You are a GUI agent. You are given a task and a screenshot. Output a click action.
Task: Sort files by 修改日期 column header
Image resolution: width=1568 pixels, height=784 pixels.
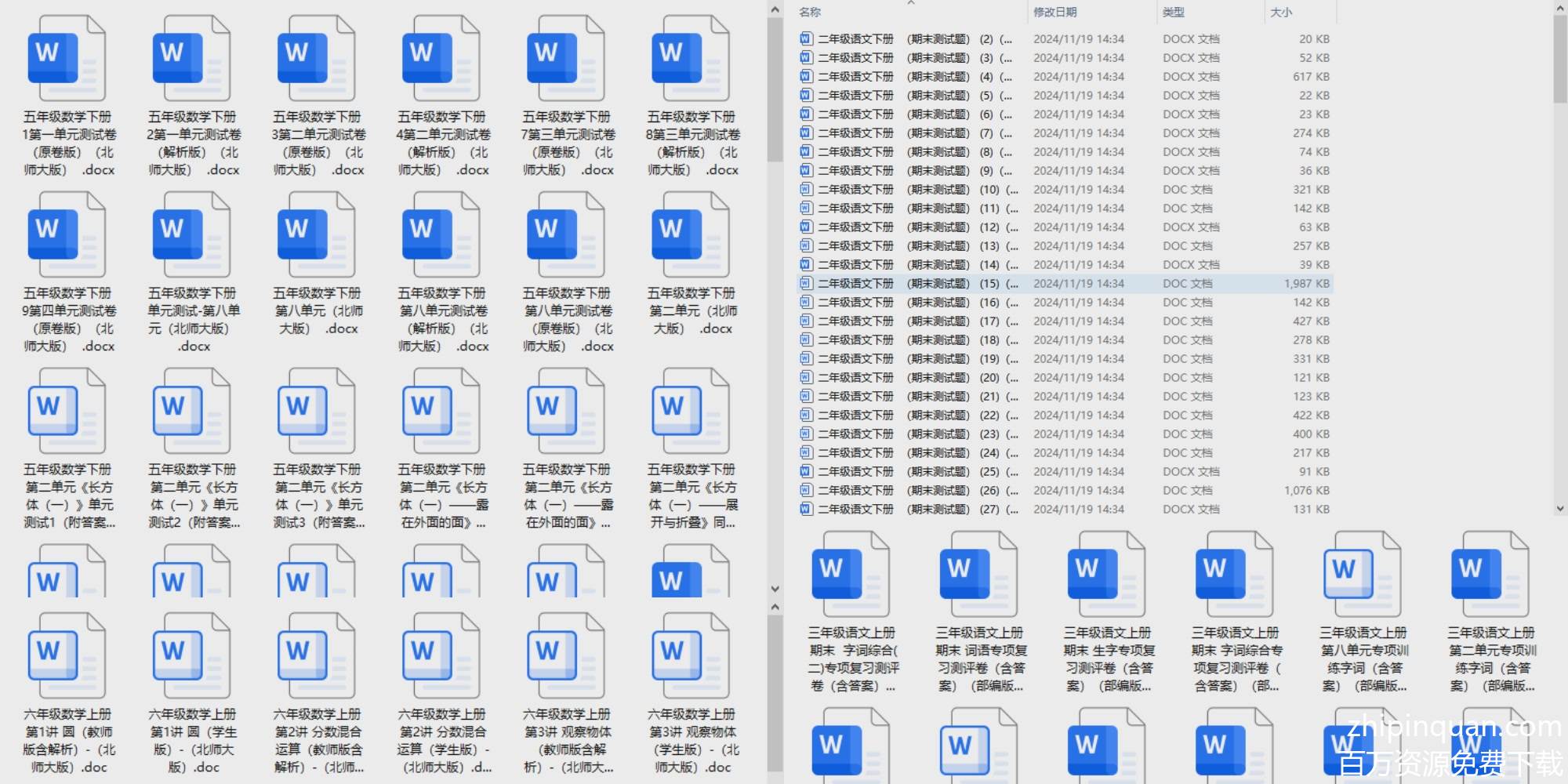1054,13
